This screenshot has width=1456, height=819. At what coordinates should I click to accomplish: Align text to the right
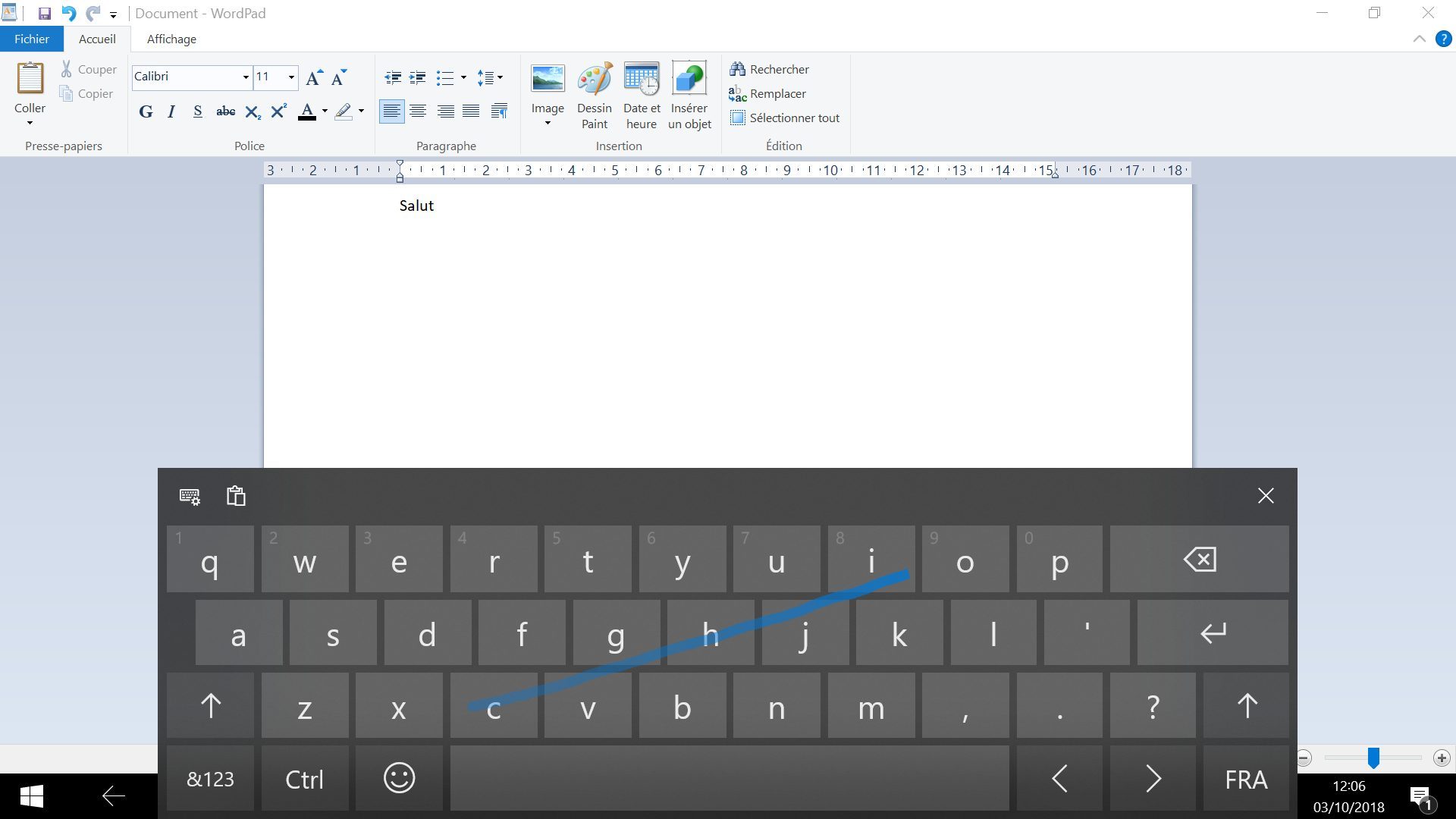[x=446, y=111]
